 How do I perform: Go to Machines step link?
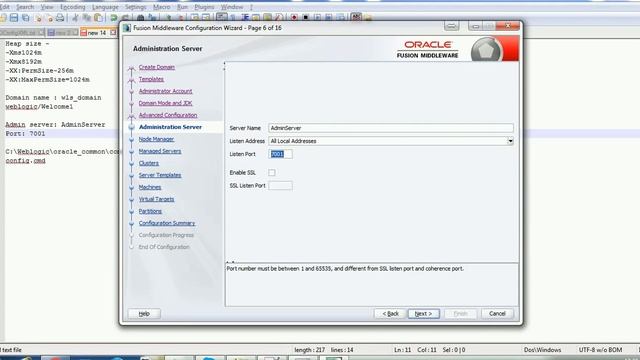[150, 187]
